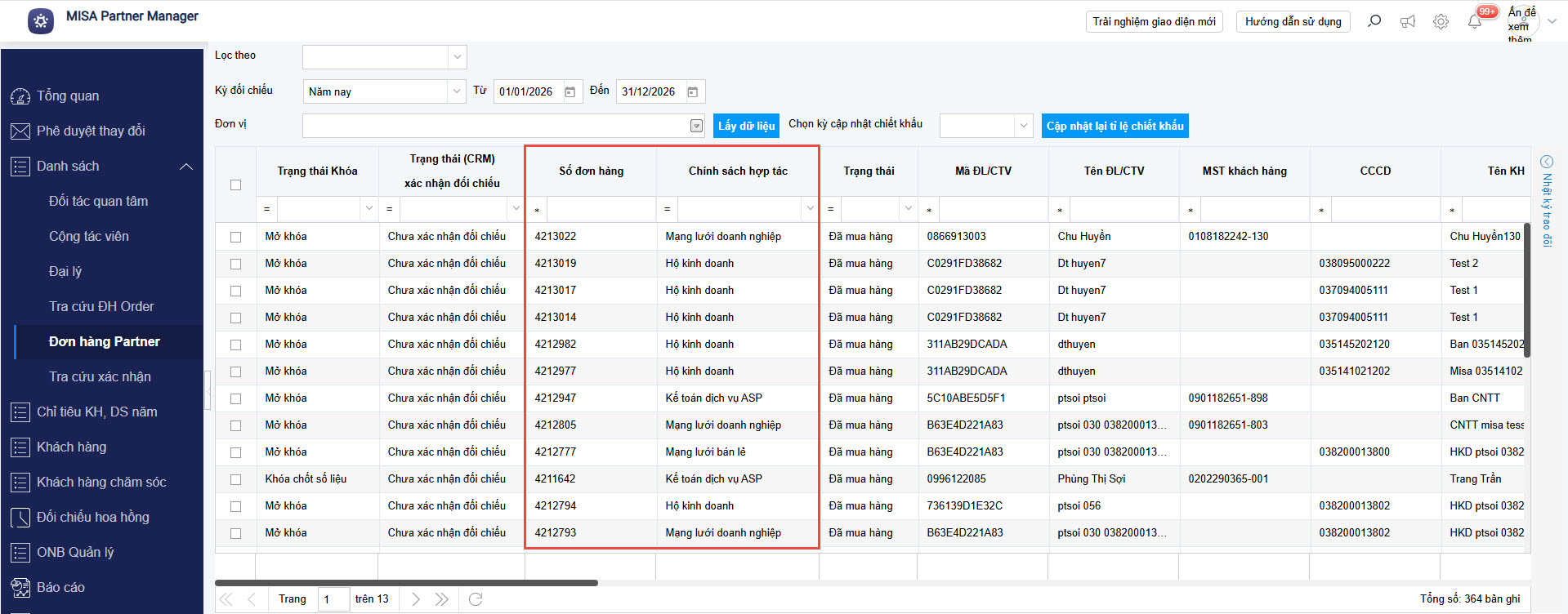Click the calendar icon beside 01/01/2026
This screenshot has height=614, width=1568.
(x=570, y=92)
